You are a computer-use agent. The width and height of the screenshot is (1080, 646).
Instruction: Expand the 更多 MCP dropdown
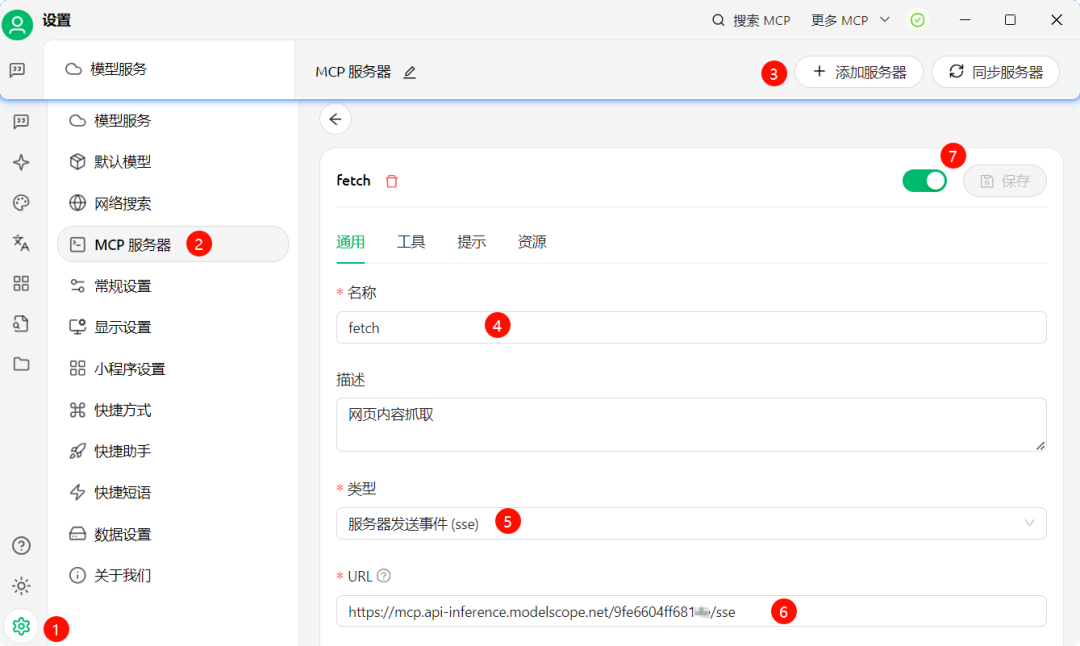pyautogui.click(x=850, y=20)
